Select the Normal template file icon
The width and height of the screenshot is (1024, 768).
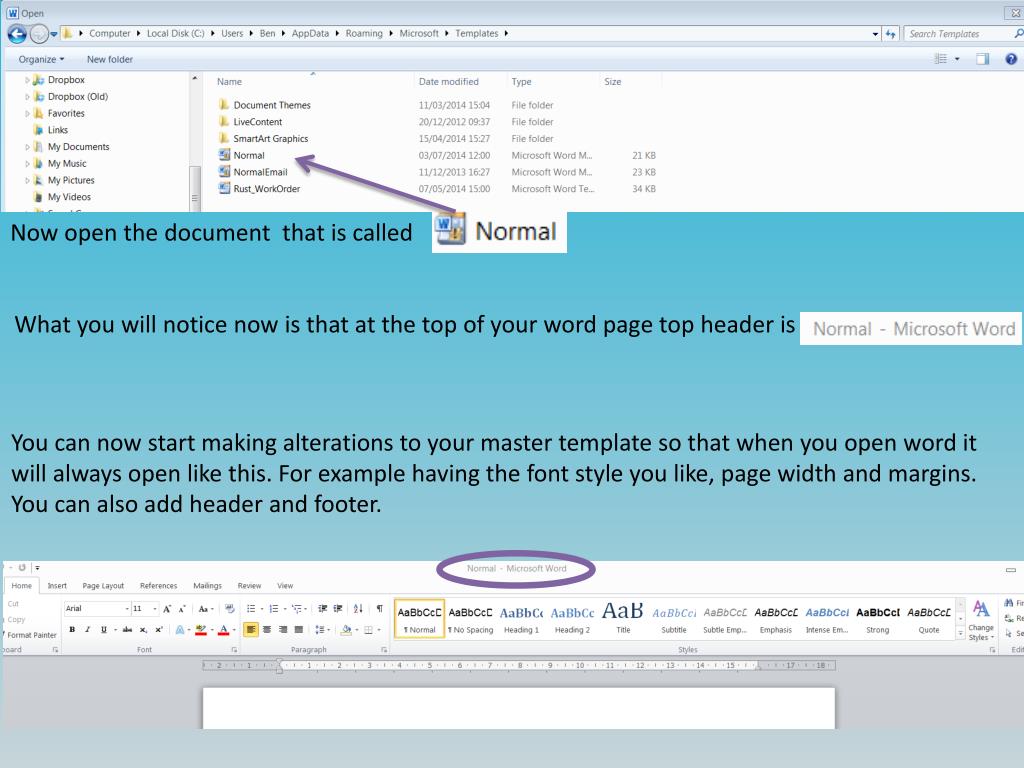pyautogui.click(x=224, y=155)
